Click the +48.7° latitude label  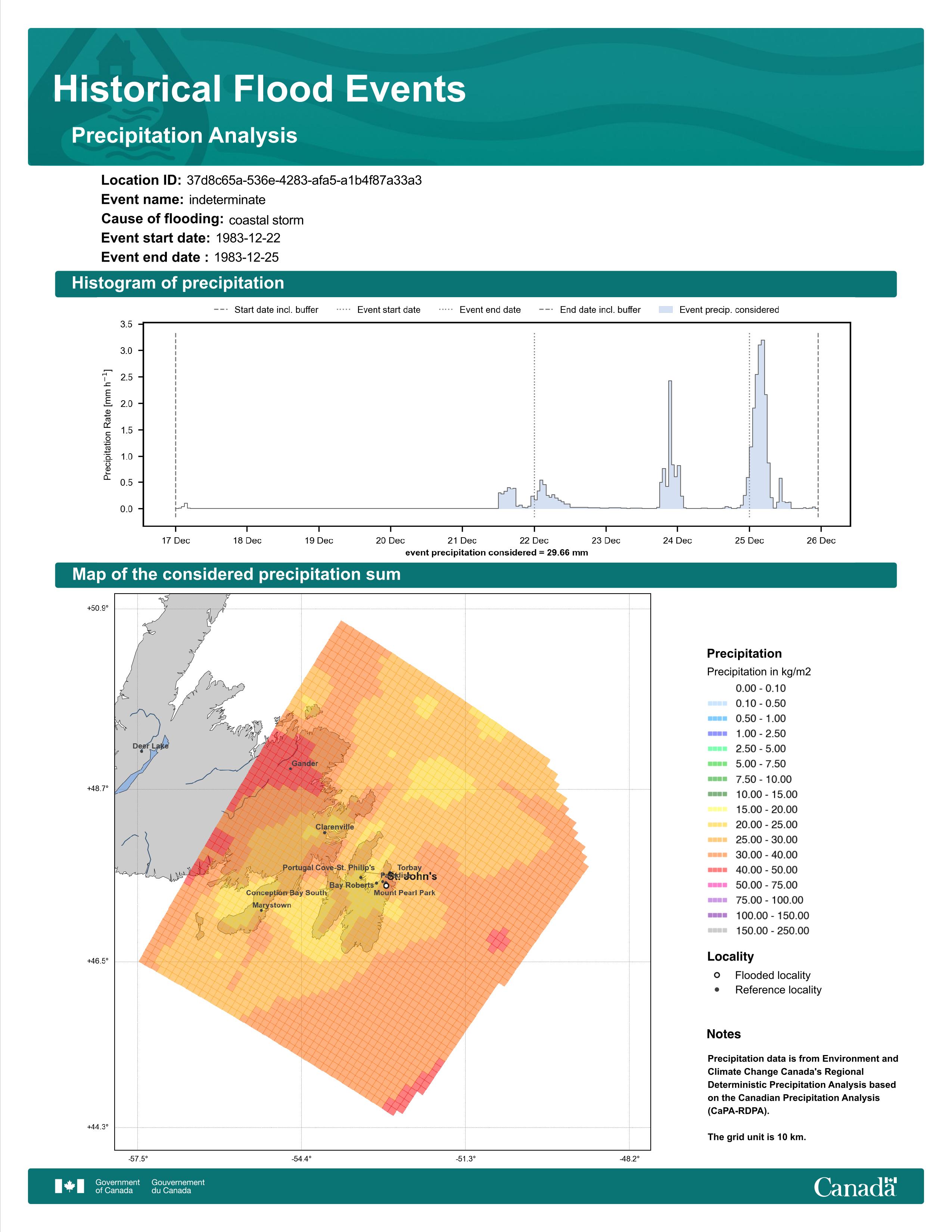point(97,788)
